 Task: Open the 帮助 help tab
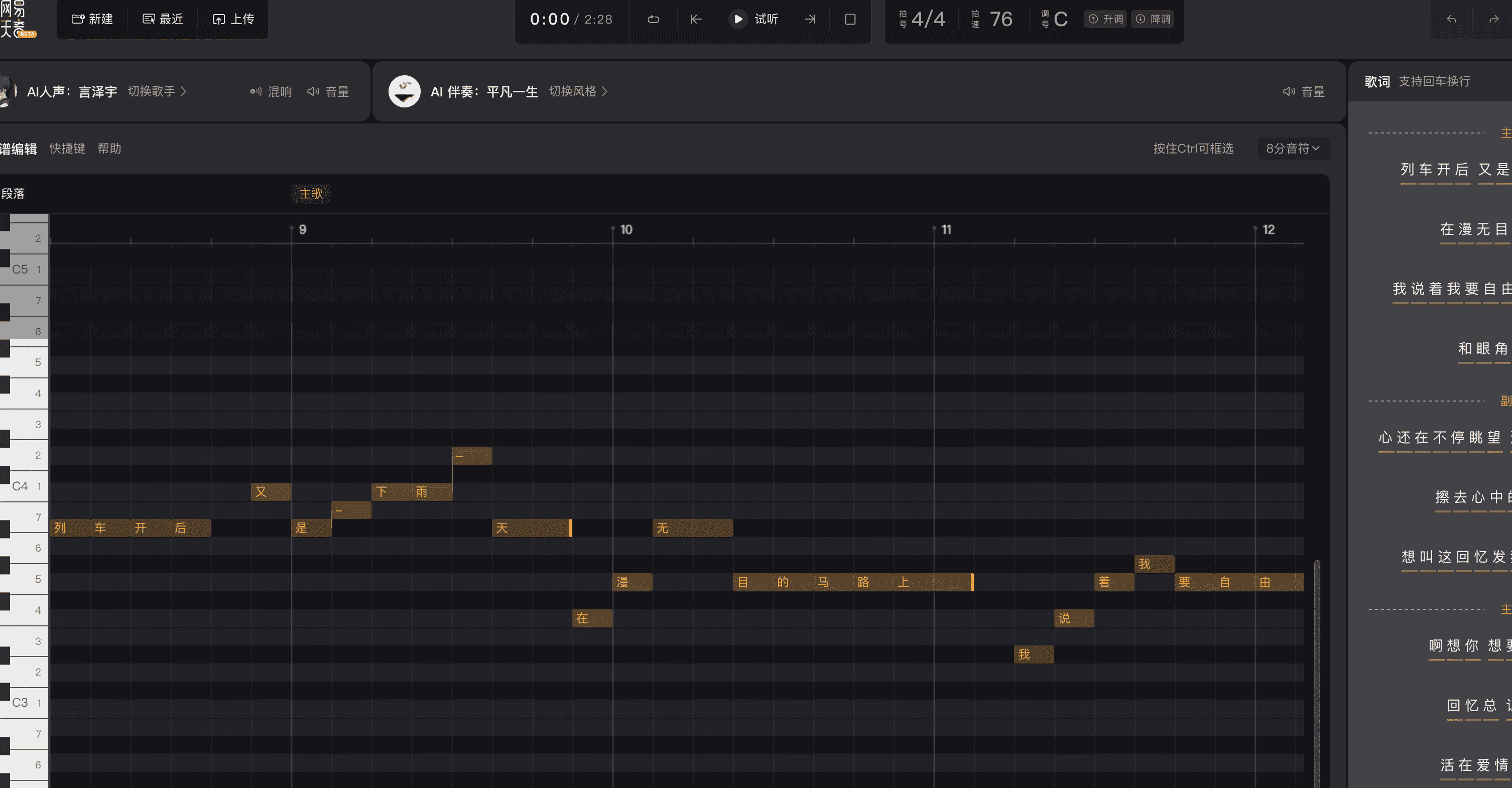[109, 149]
